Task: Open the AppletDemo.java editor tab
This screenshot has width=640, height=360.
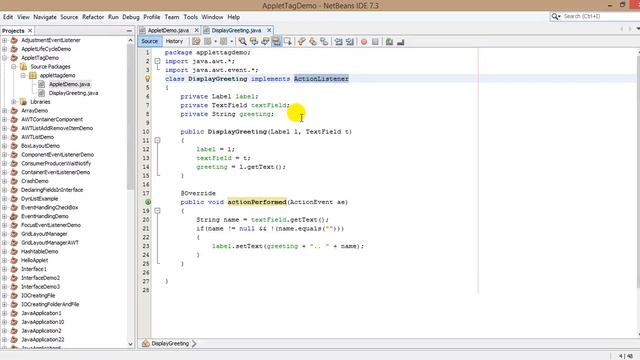Action: [x=168, y=30]
